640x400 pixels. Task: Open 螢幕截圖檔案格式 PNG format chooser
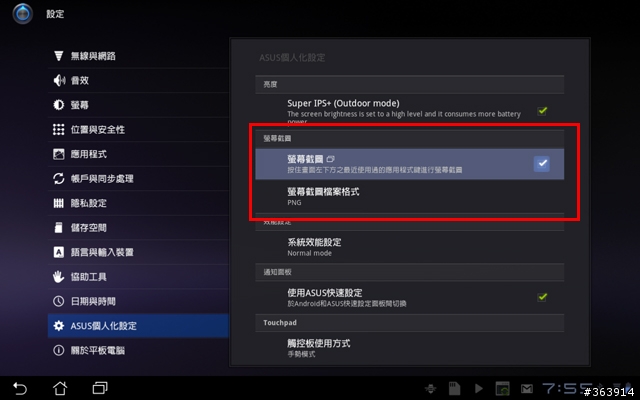click(410, 196)
